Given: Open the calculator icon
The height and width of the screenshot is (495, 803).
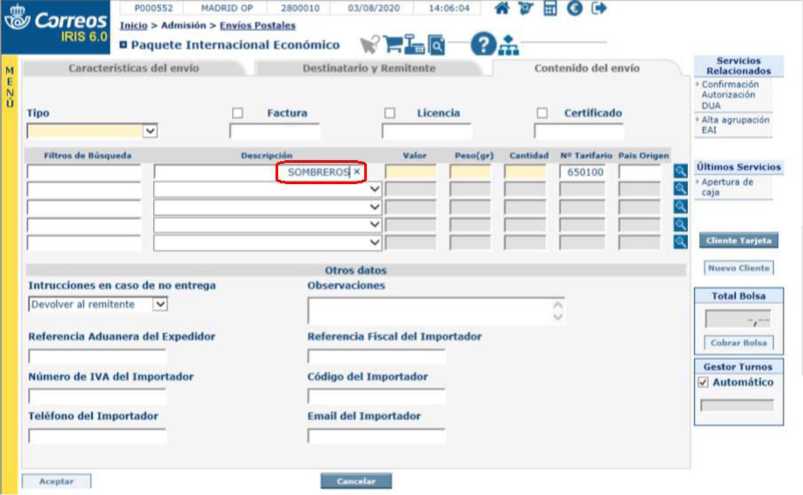Looking at the screenshot, I should pos(550,9).
